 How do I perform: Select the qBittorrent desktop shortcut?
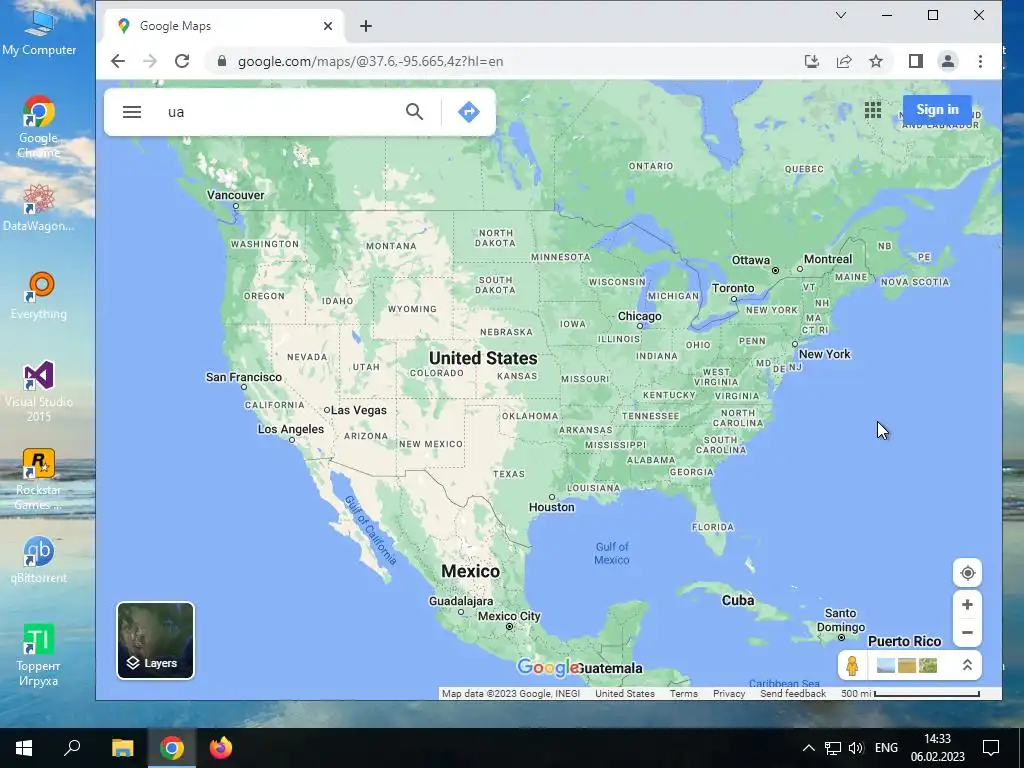[x=39, y=560]
